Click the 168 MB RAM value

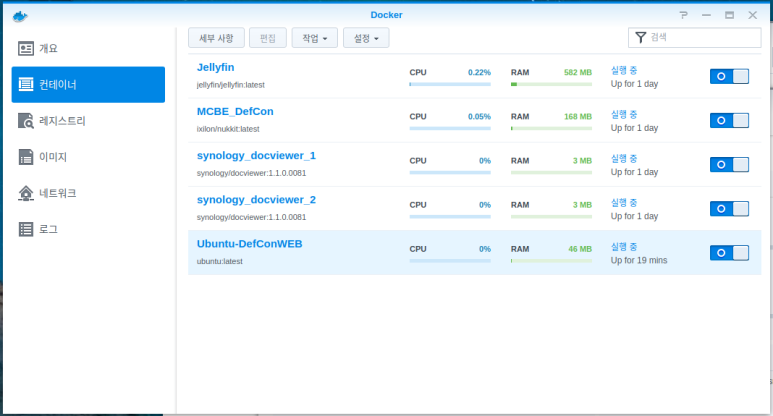pos(578,116)
